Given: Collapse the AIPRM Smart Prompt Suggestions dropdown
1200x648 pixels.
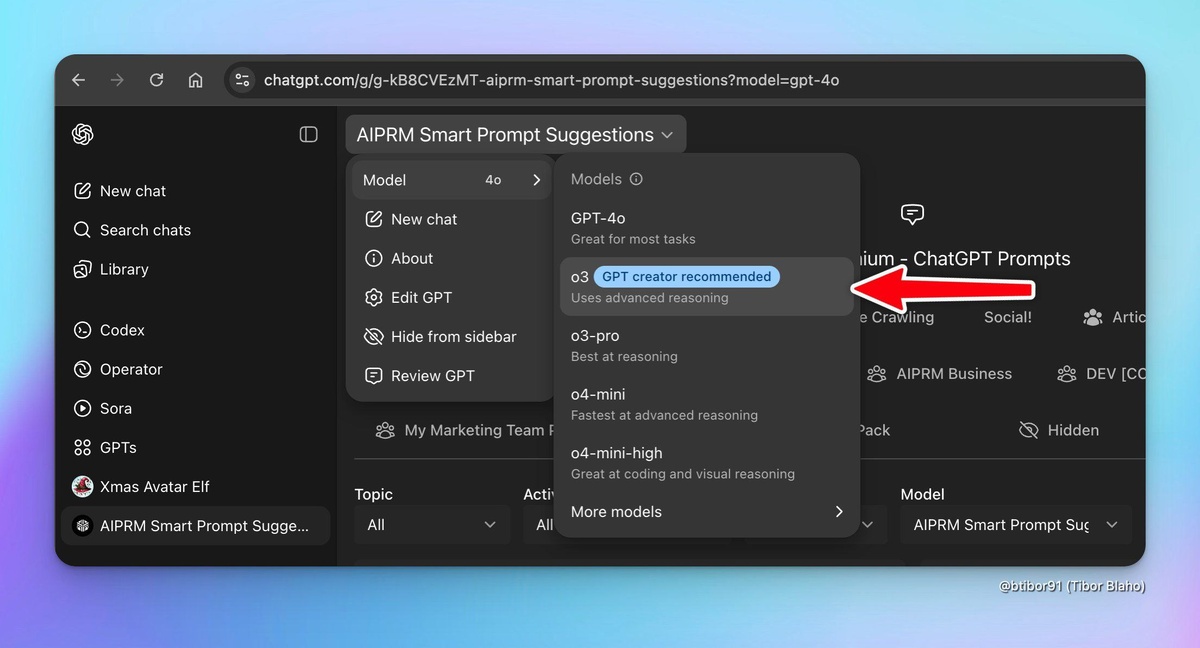Looking at the screenshot, I should tap(516, 135).
